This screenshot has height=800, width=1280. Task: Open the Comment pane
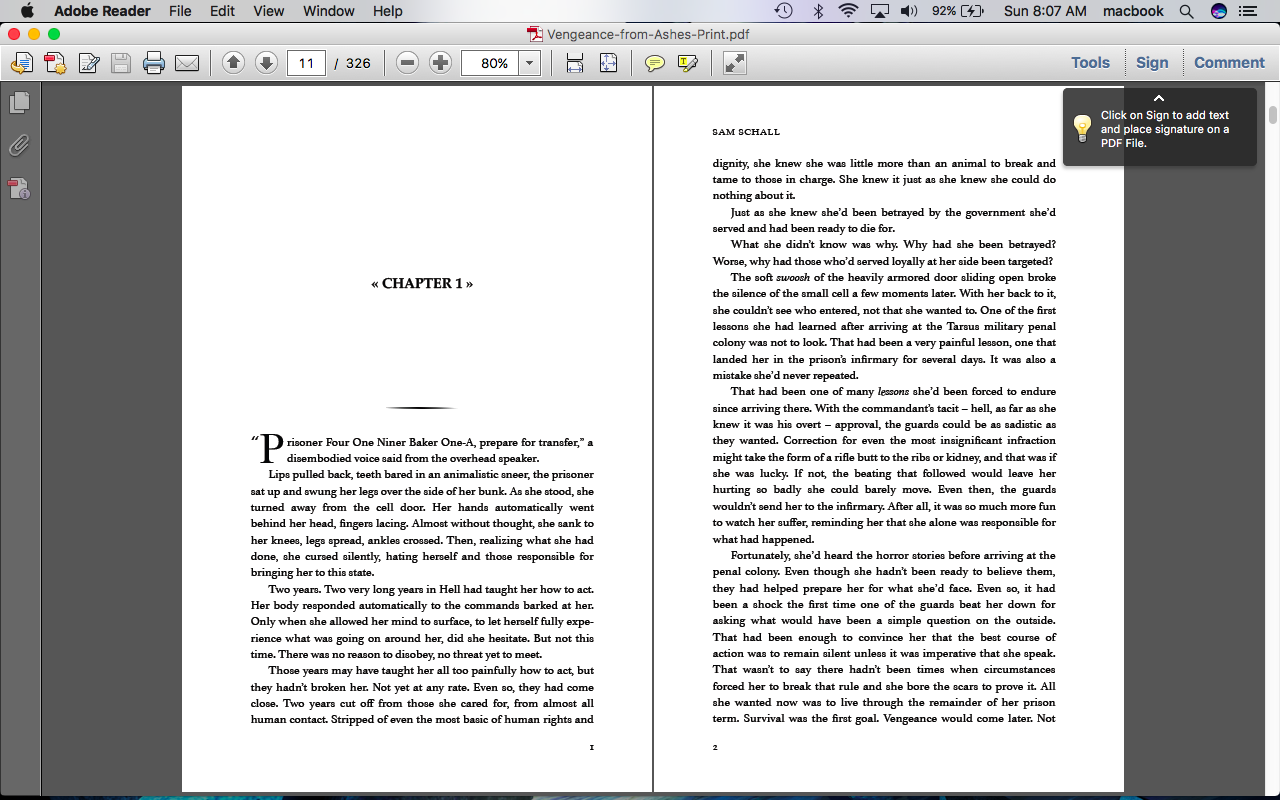[1229, 62]
